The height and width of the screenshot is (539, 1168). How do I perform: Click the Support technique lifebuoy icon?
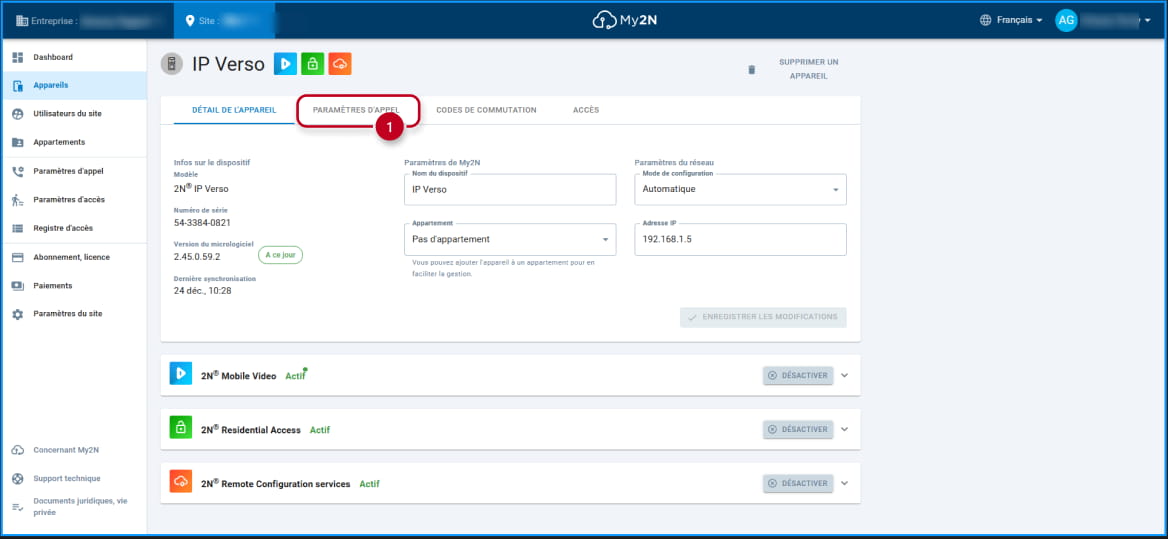(x=18, y=479)
